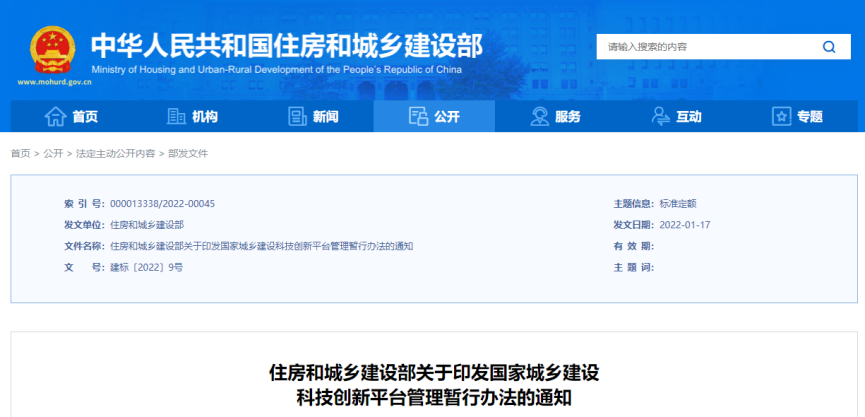Switch to the 新闻 navigation tab
865x417 pixels.
click(313, 116)
